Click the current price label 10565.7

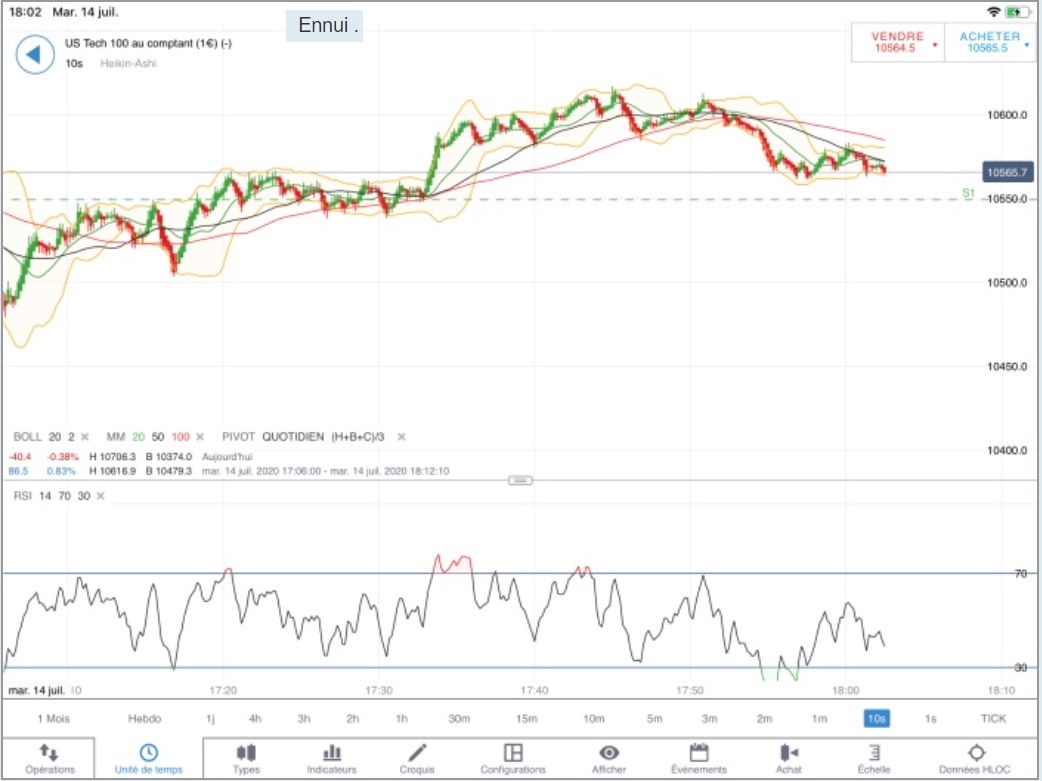[1007, 173]
